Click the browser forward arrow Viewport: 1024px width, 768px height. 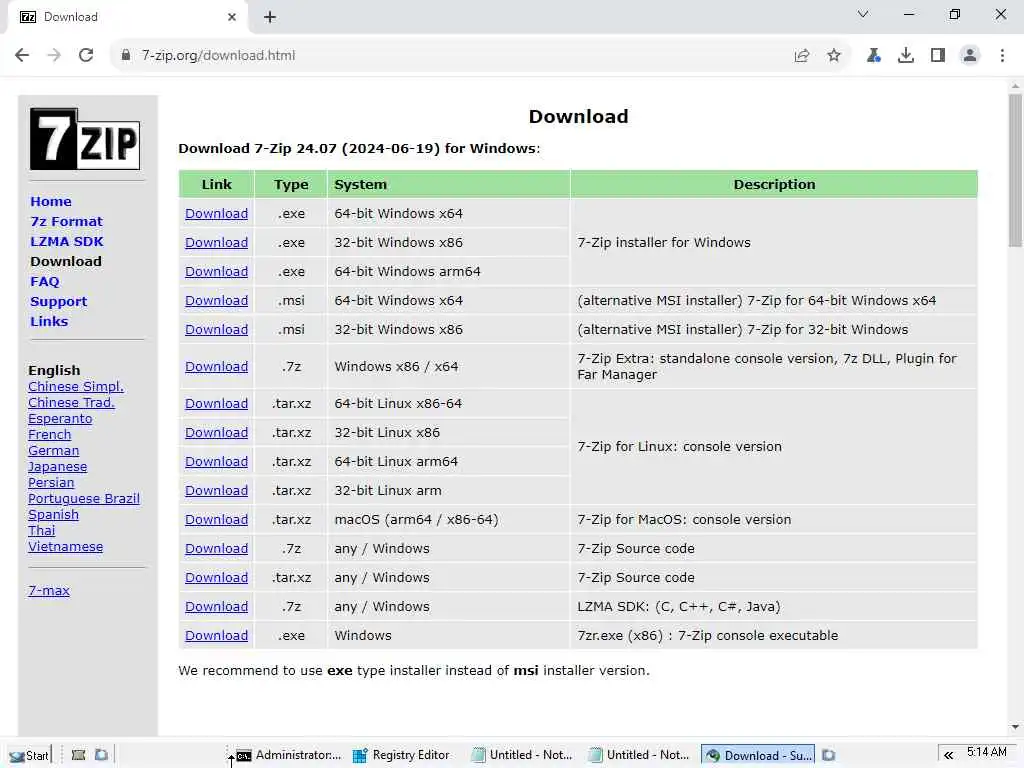tap(54, 56)
